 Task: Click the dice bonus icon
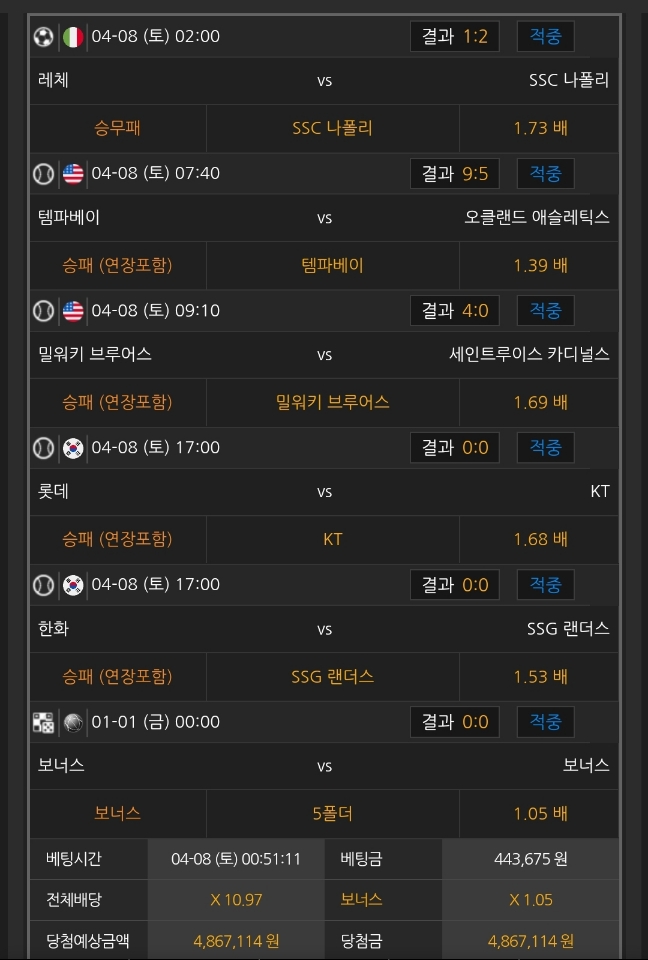click(x=43, y=722)
